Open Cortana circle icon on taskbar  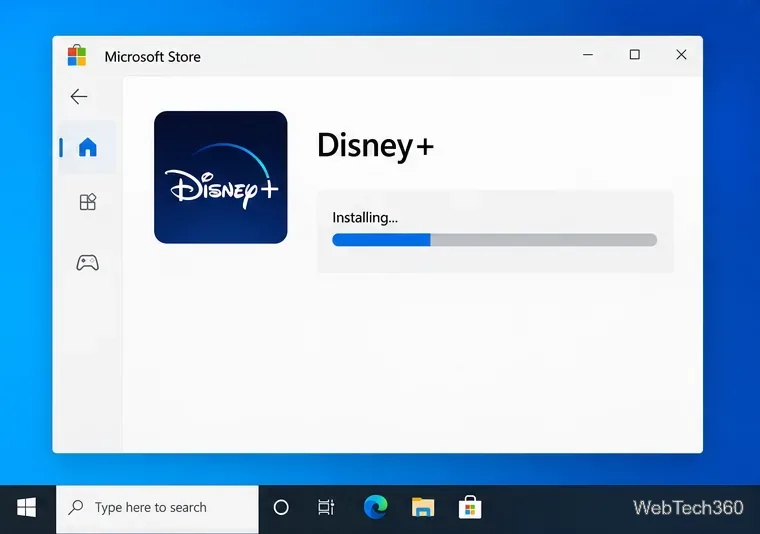click(281, 508)
